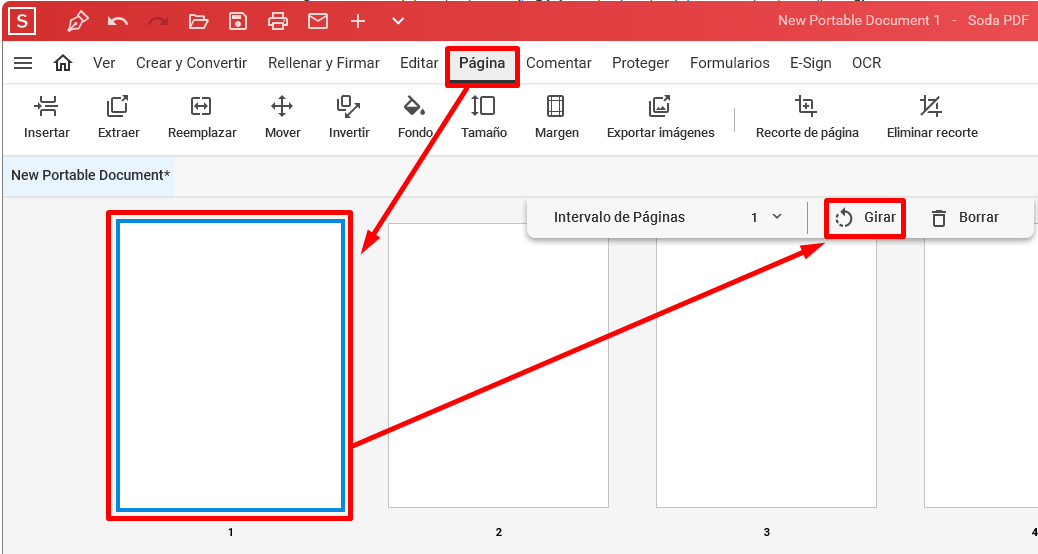Click the Girar rotate button
Viewport: 1038px width, 554px height.
[x=865, y=218]
